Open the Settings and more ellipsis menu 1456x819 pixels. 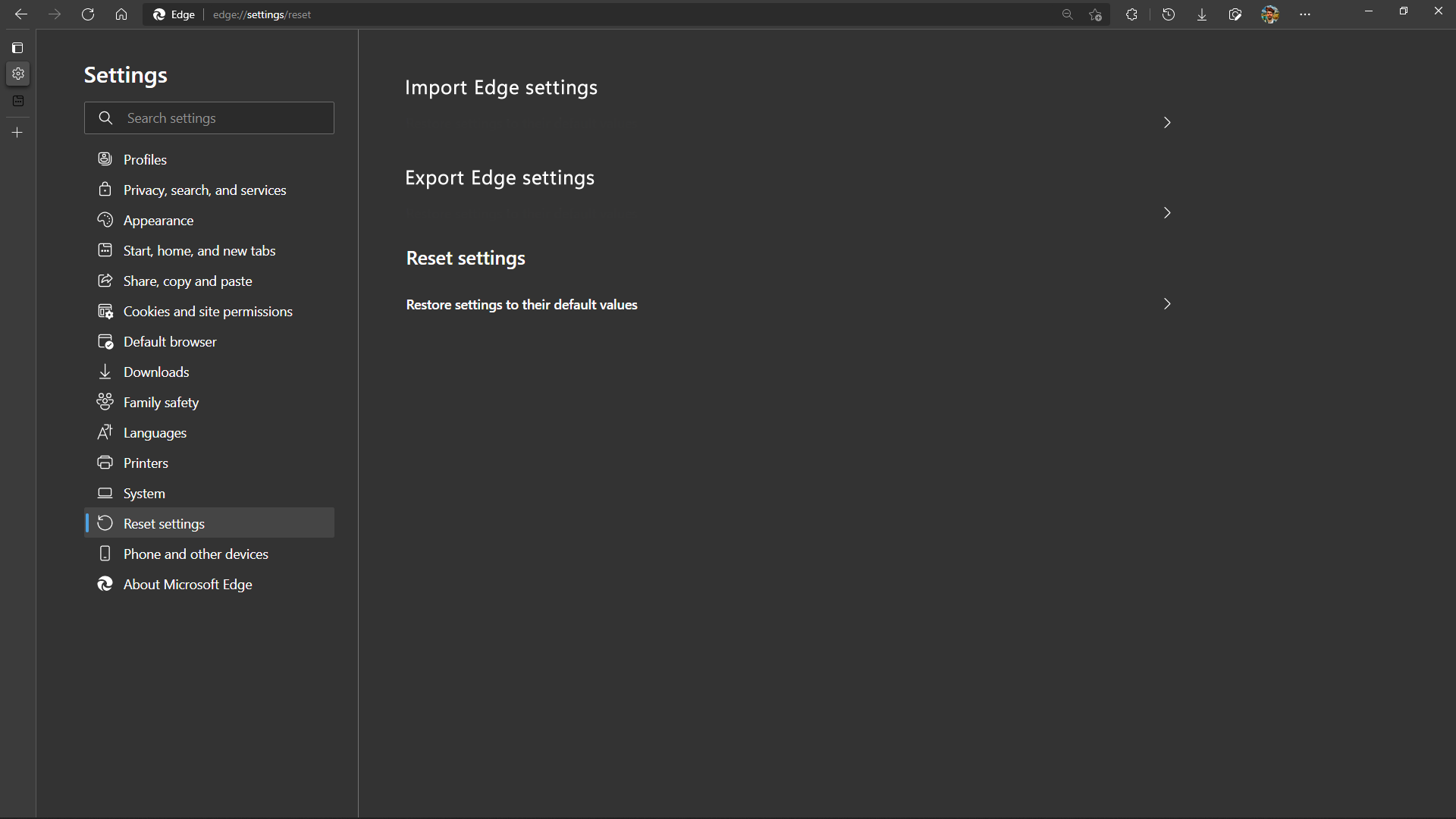(x=1305, y=14)
